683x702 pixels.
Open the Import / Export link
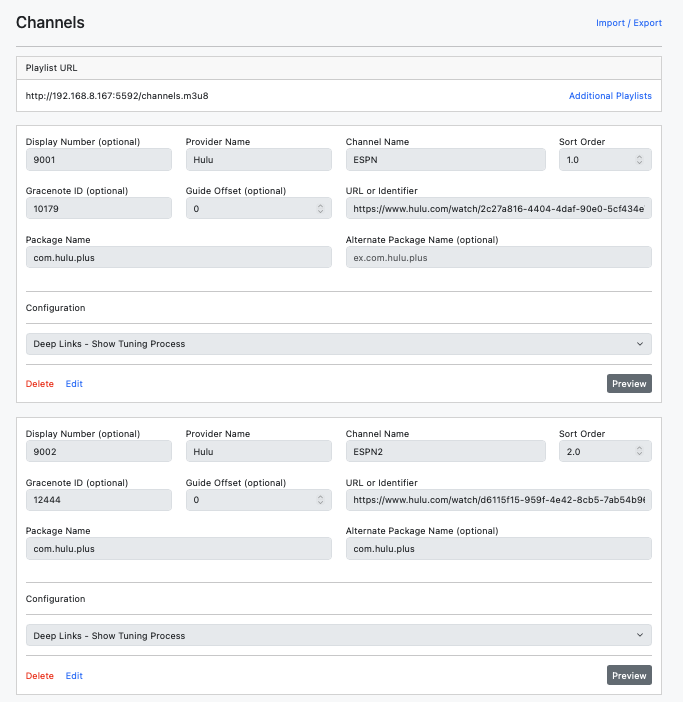click(x=628, y=23)
